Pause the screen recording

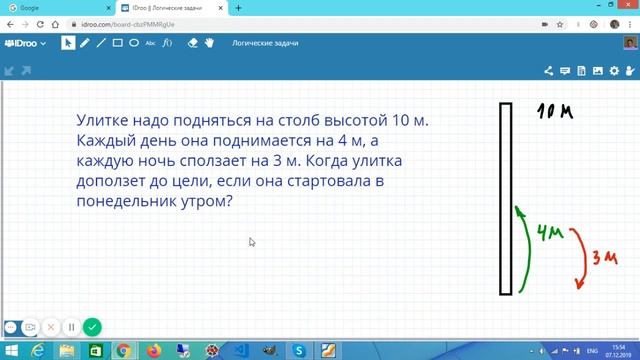[x=71, y=327]
